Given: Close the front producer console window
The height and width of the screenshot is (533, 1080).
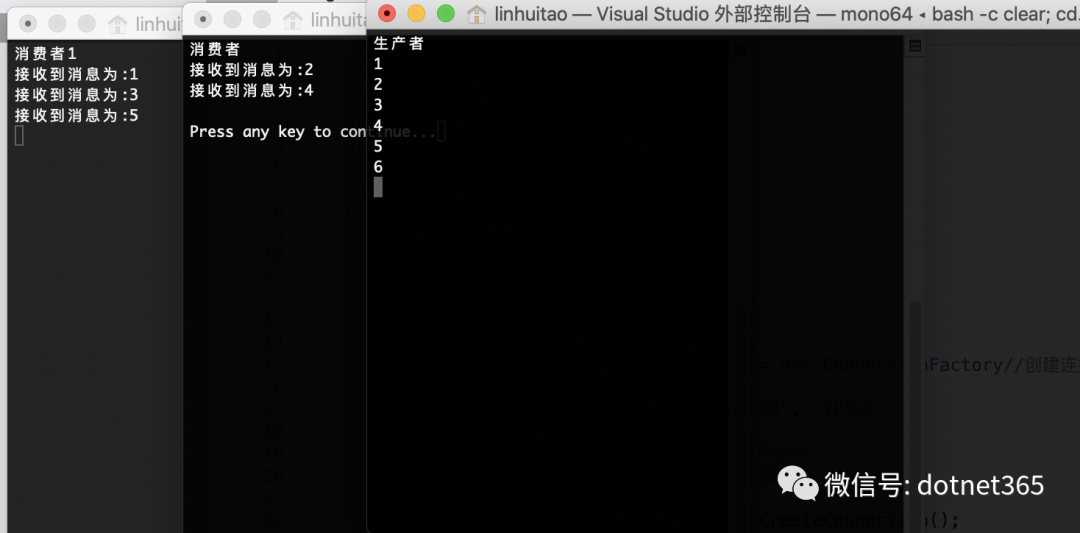Looking at the screenshot, I should coord(387,13).
